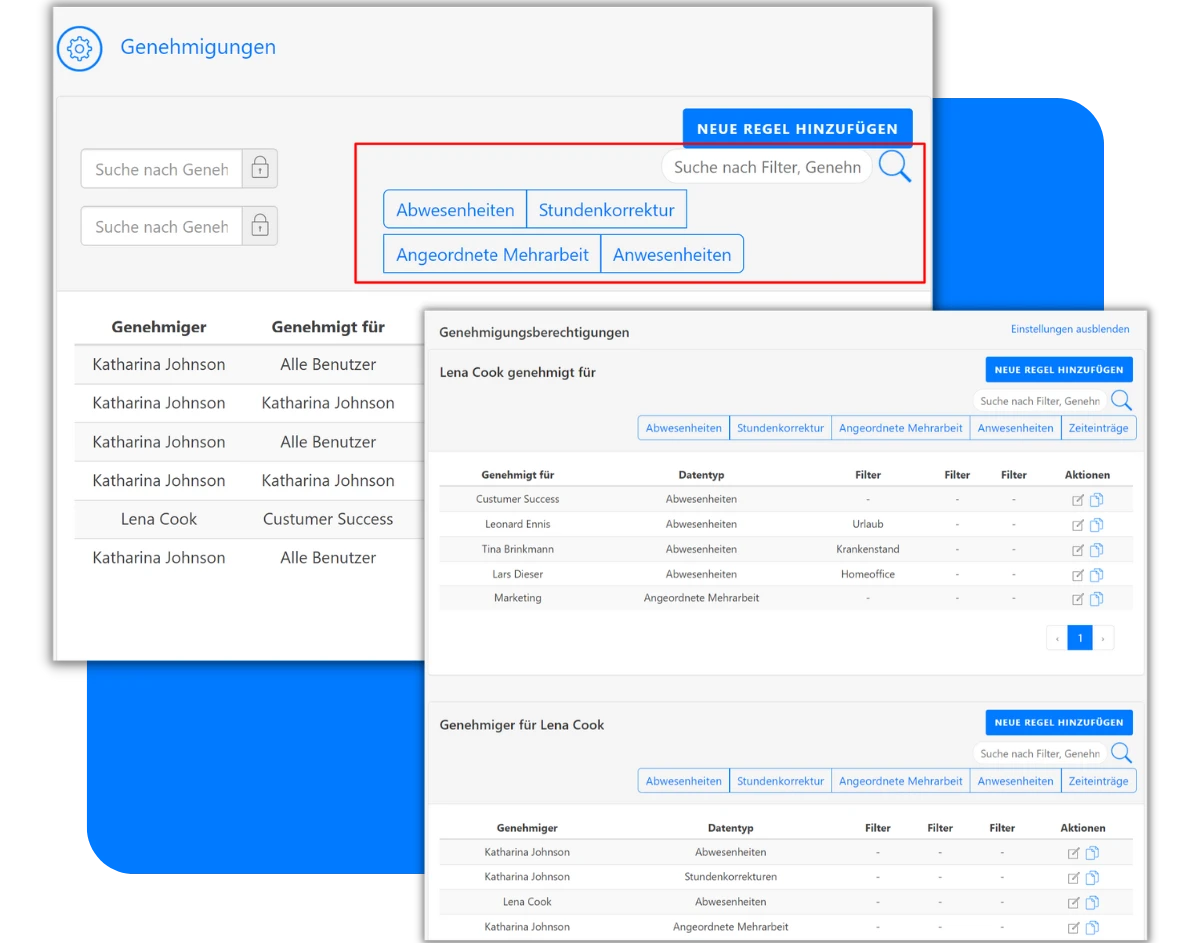Click edit icon for Tina Brinkmann row
The width and height of the screenshot is (1198, 943).
tap(1077, 549)
